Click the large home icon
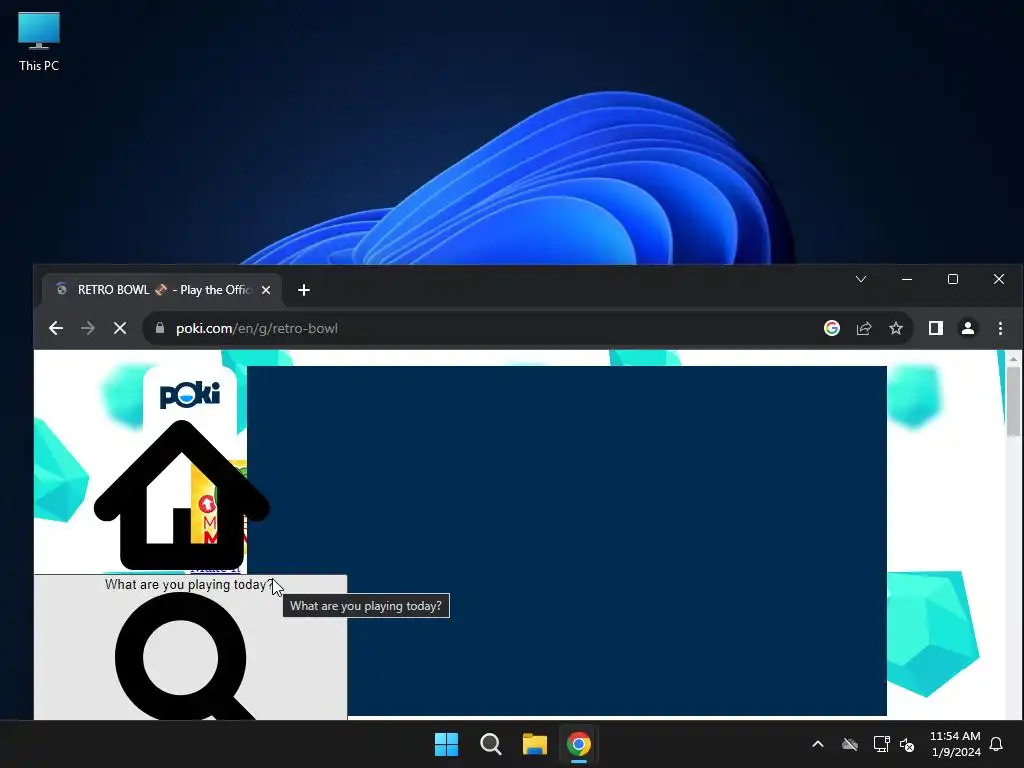Screen dimensions: 1024x768 [182, 495]
